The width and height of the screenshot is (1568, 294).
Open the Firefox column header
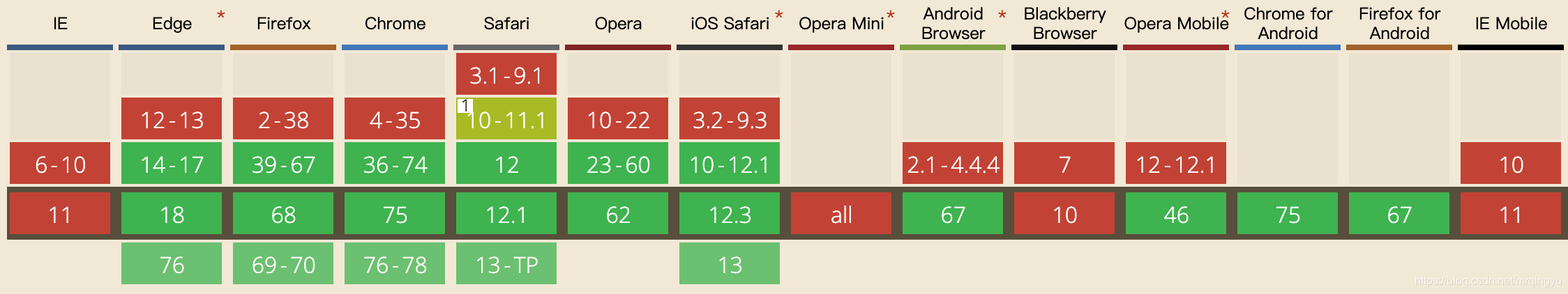[x=283, y=24]
